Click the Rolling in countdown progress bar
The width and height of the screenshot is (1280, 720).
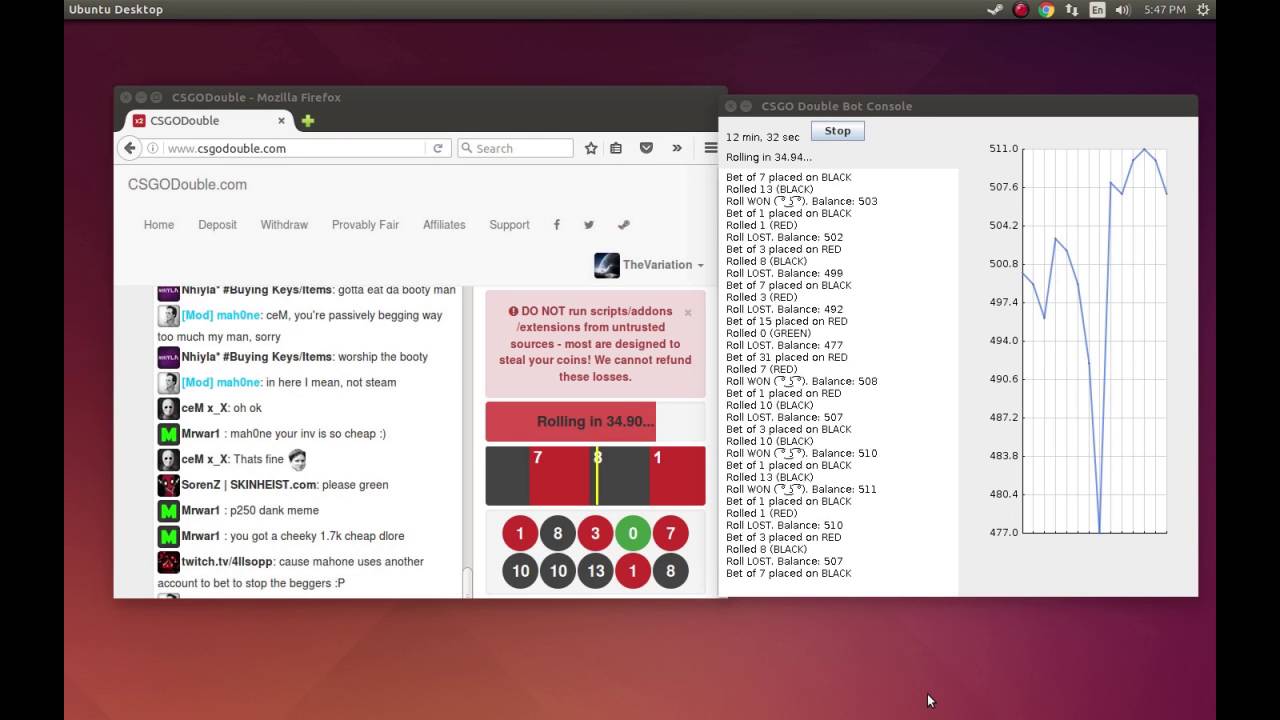[595, 422]
